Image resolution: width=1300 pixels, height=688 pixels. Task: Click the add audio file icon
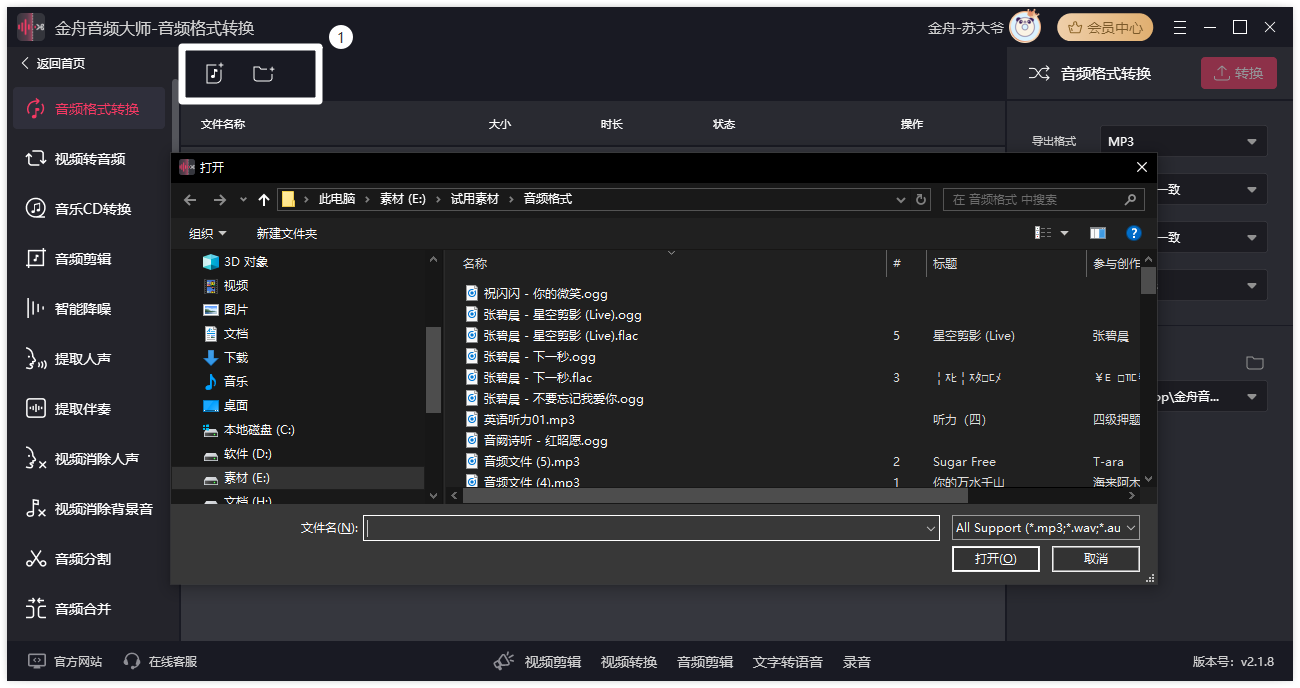pyautogui.click(x=214, y=74)
